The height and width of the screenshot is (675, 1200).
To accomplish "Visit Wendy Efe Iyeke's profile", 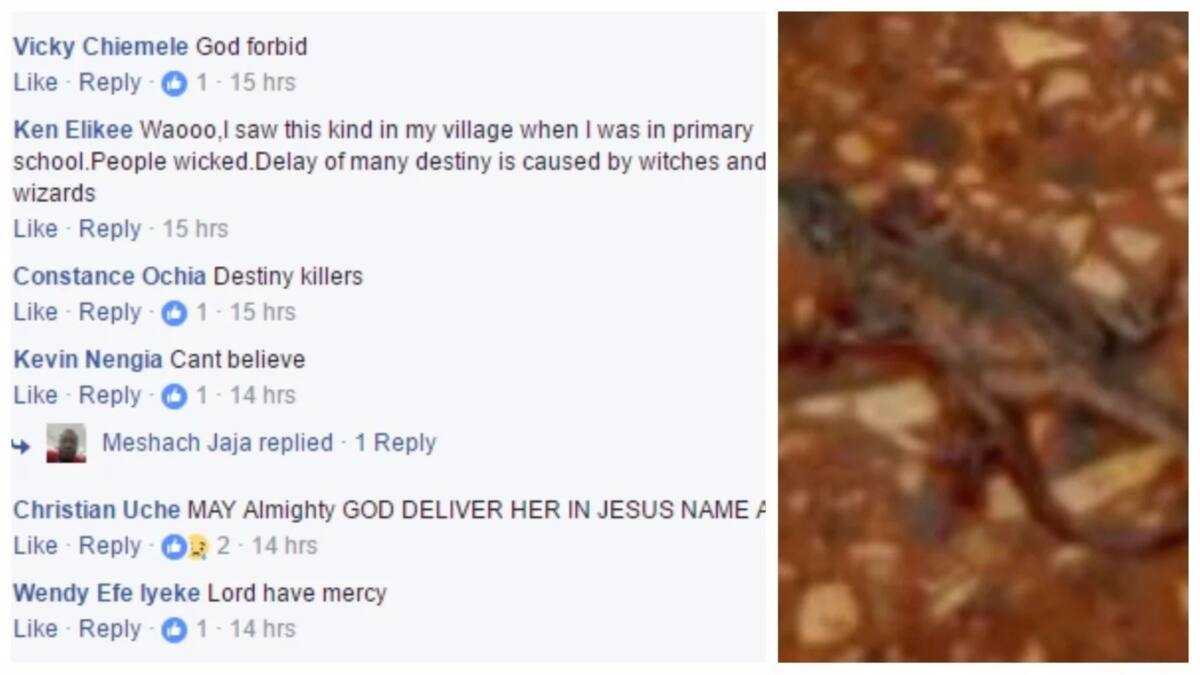I will [106, 593].
